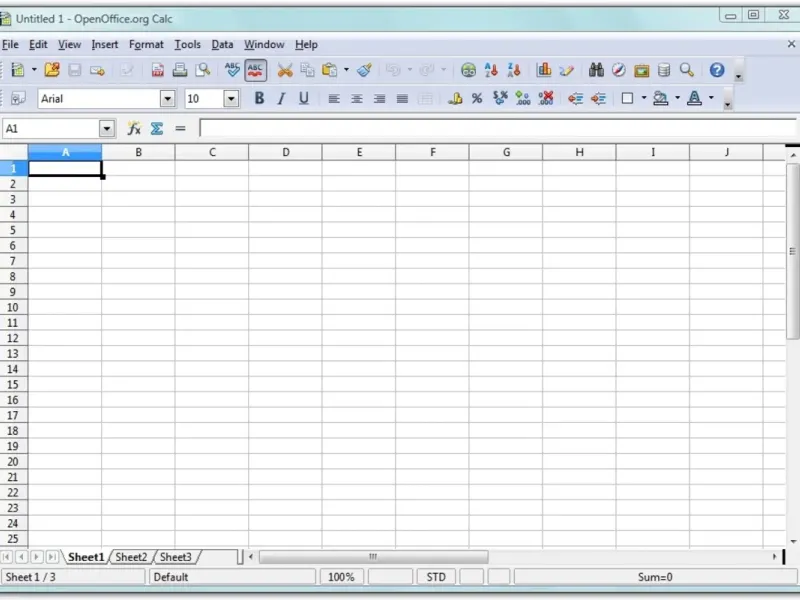This screenshot has height=600, width=800.
Task: Expand the Arial font name dropdown
Action: coord(167,99)
